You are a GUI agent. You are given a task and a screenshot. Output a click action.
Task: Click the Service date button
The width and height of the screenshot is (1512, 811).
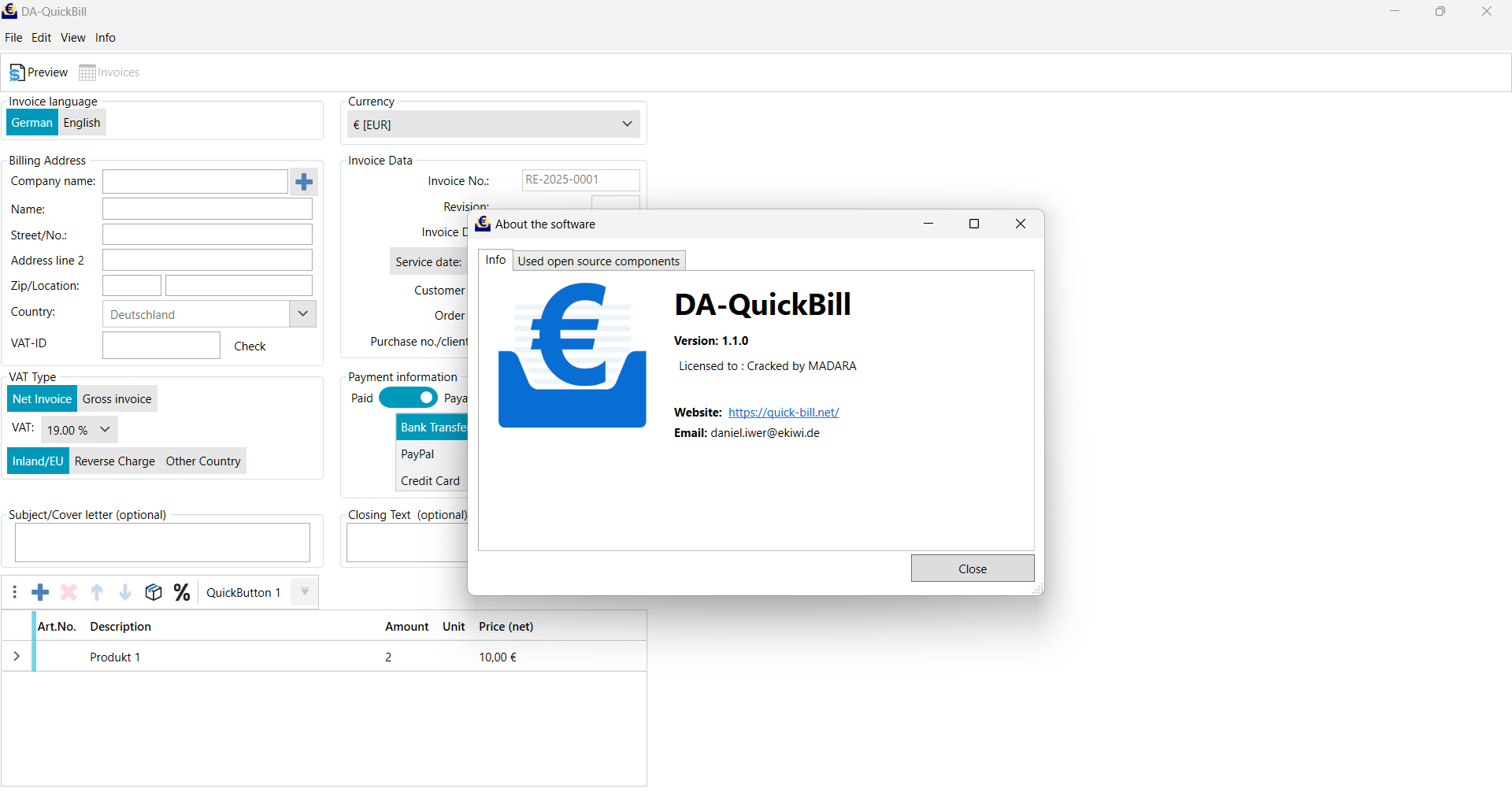(428, 262)
